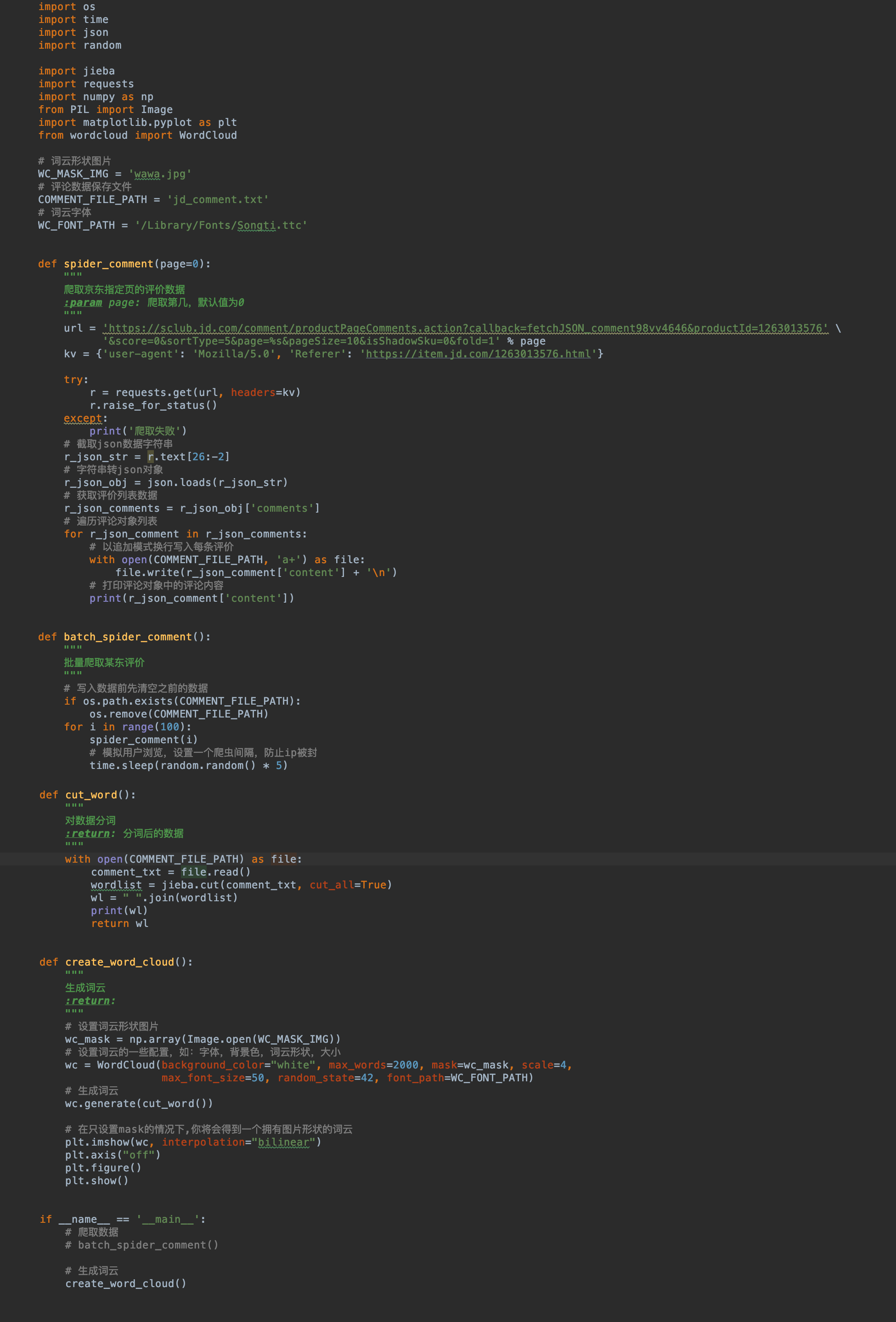Click the underlined except keyword
The width and height of the screenshot is (896, 1322).
[83, 418]
